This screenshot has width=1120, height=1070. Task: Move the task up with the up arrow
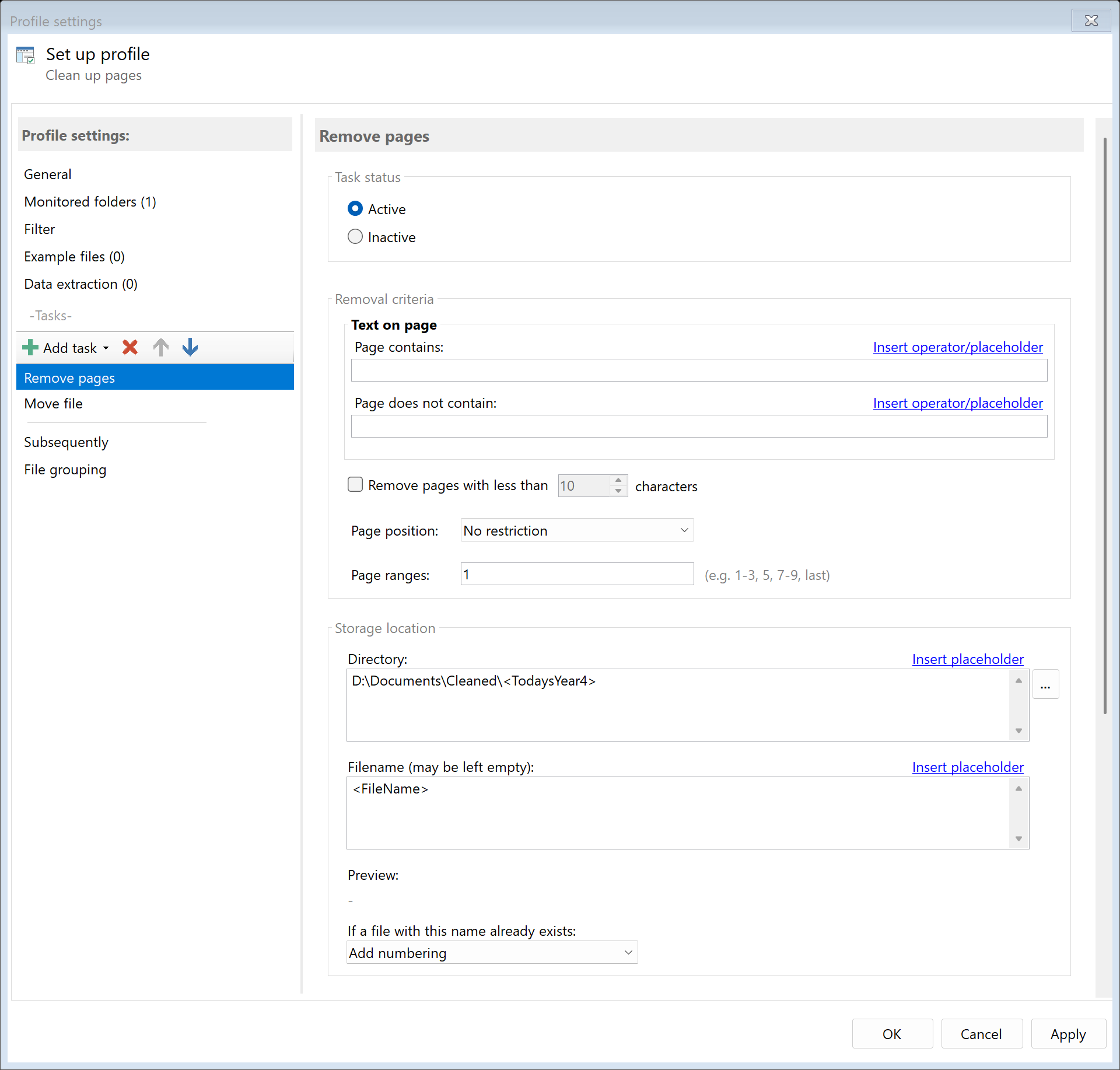pyautogui.click(x=160, y=348)
